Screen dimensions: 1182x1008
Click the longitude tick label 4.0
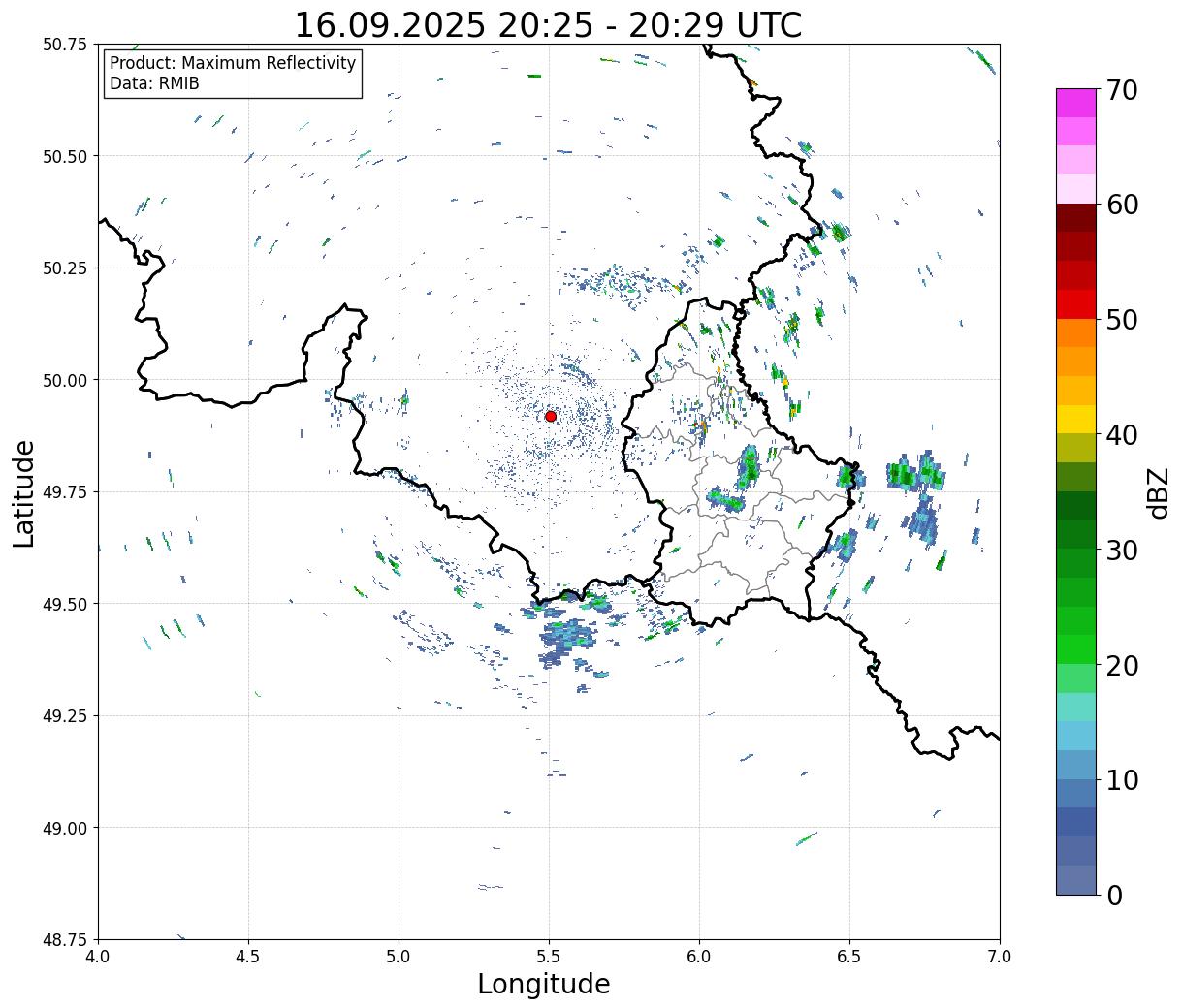(99, 957)
